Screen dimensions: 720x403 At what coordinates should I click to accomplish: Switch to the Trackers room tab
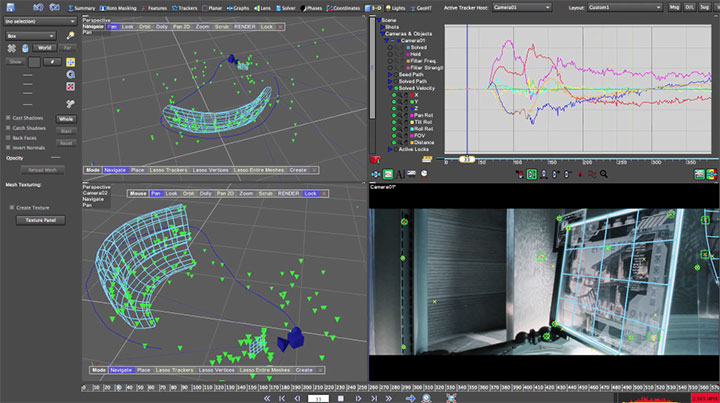[x=185, y=8]
